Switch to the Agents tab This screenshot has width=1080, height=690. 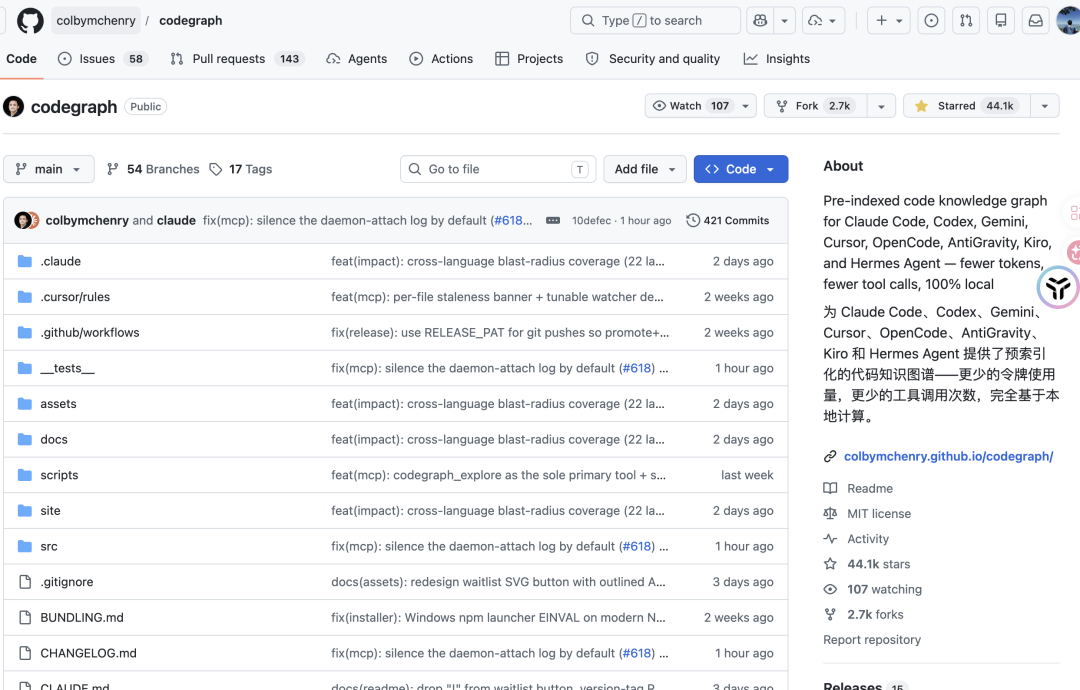[357, 59]
